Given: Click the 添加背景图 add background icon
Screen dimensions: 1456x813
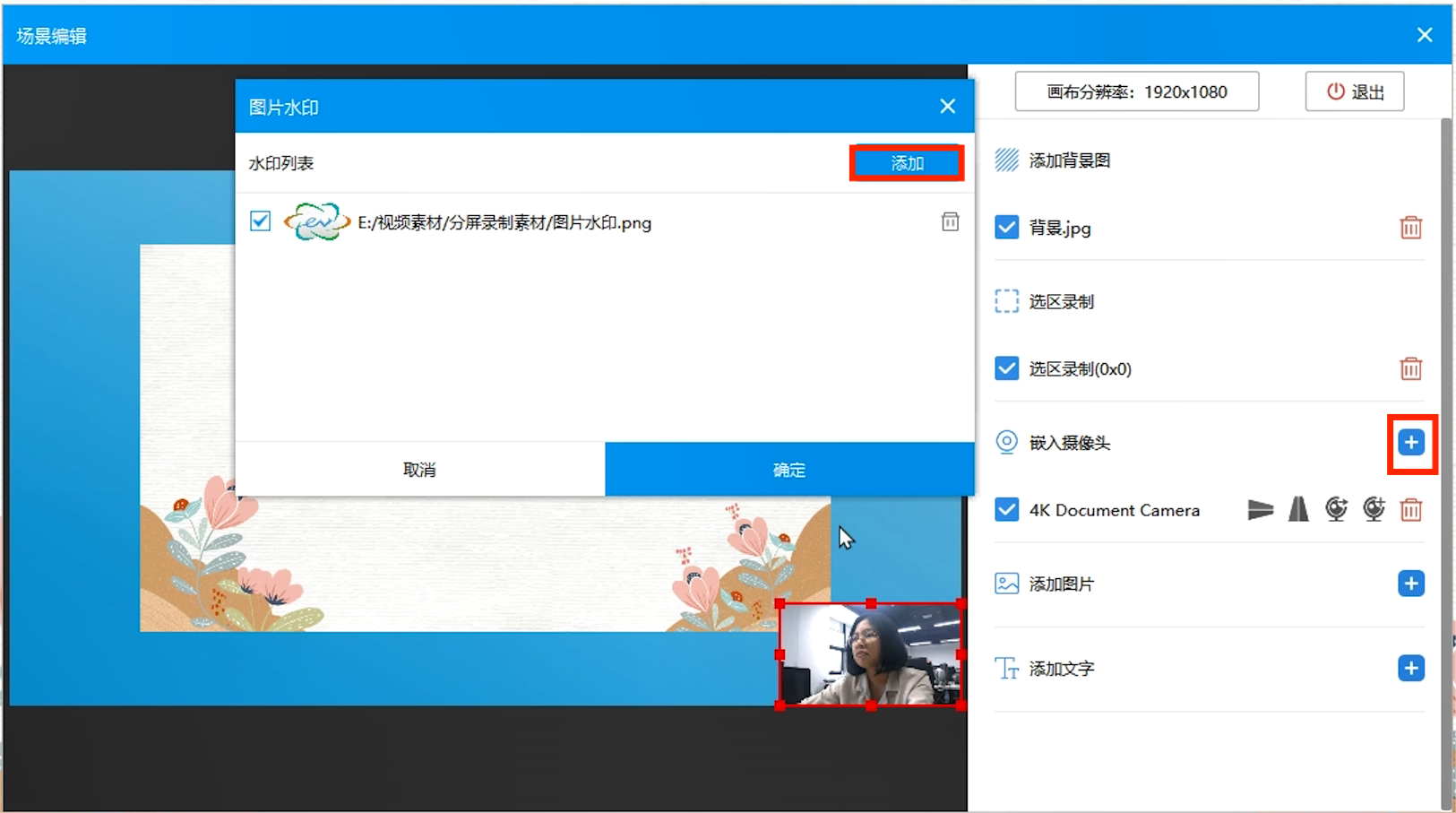Looking at the screenshot, I should tap(1007, 160).
